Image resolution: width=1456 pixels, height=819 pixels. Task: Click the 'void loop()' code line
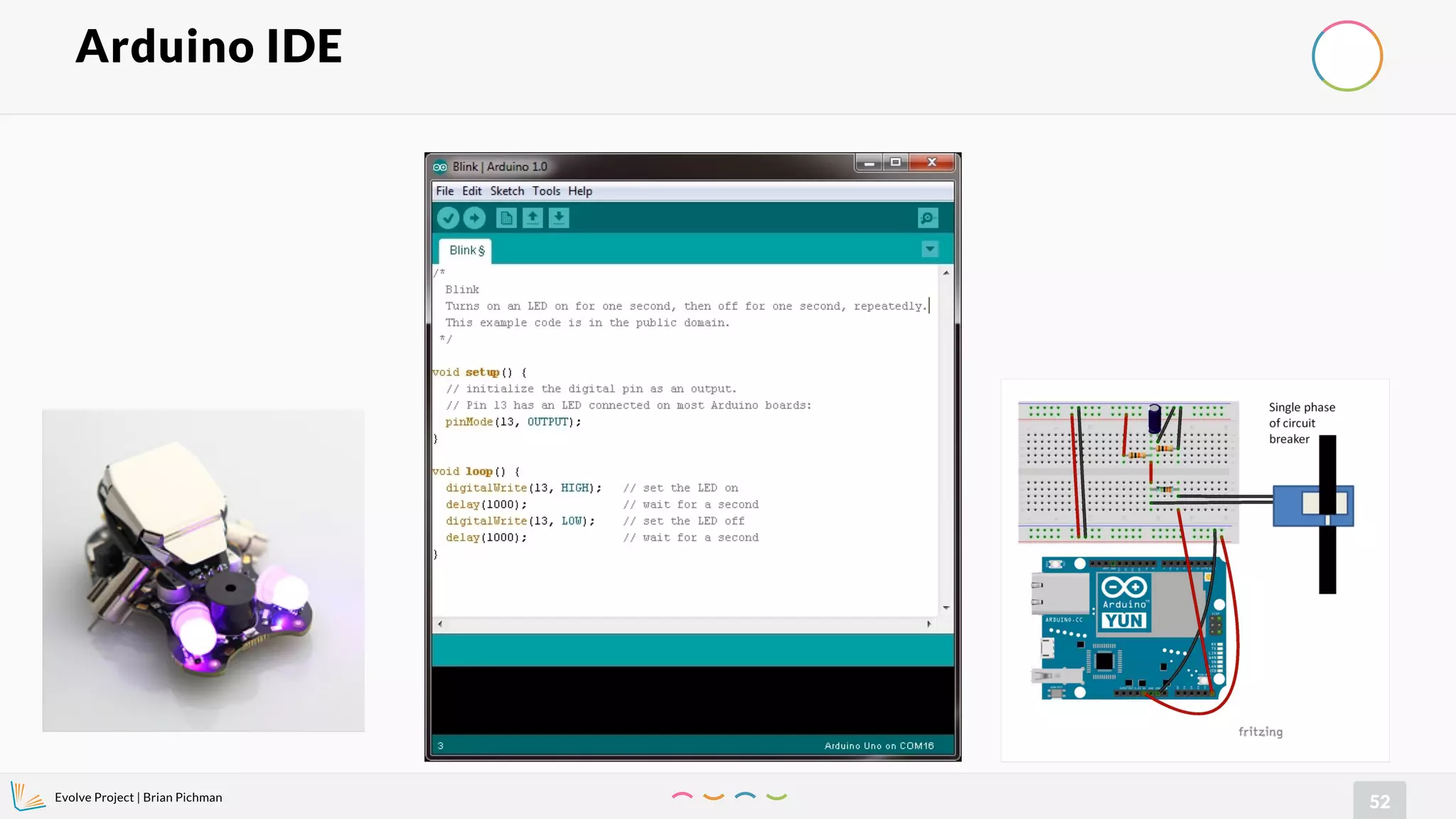(476, 472)
